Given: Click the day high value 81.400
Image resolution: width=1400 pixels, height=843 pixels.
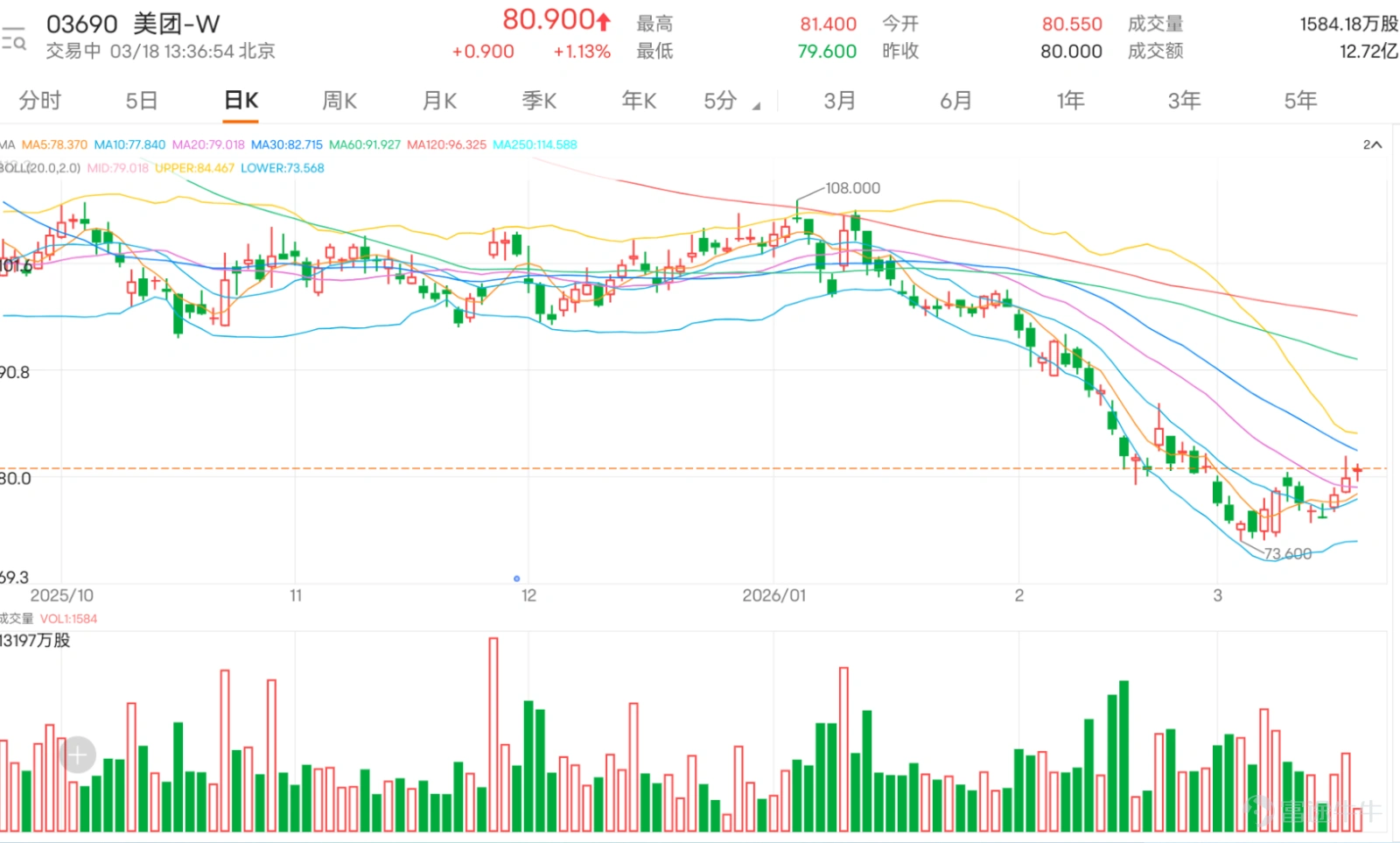Looking at the screenshot, I should 828,25.
